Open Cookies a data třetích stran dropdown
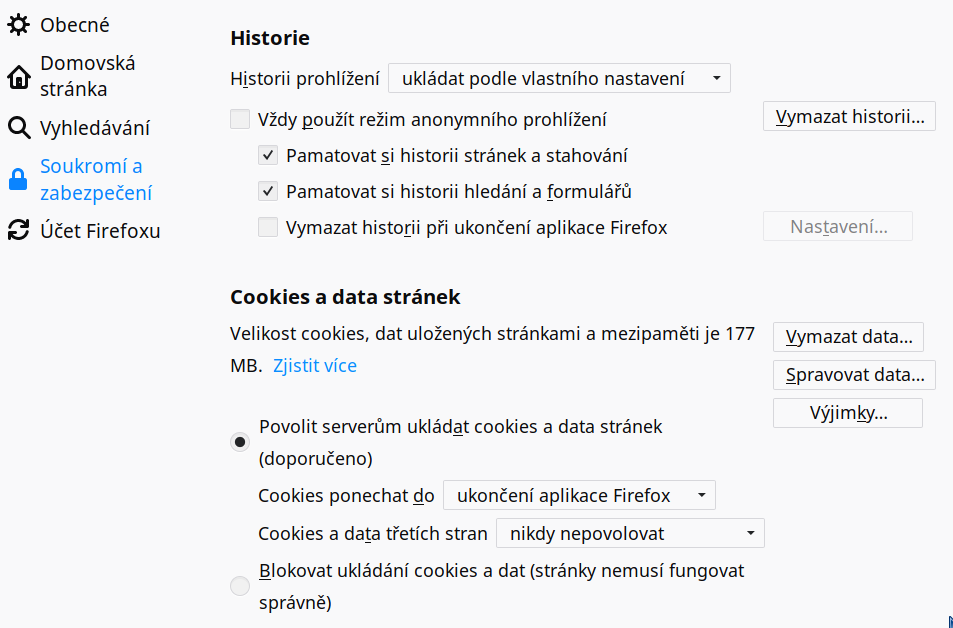The image size is (953, 628). pos(630,533)
